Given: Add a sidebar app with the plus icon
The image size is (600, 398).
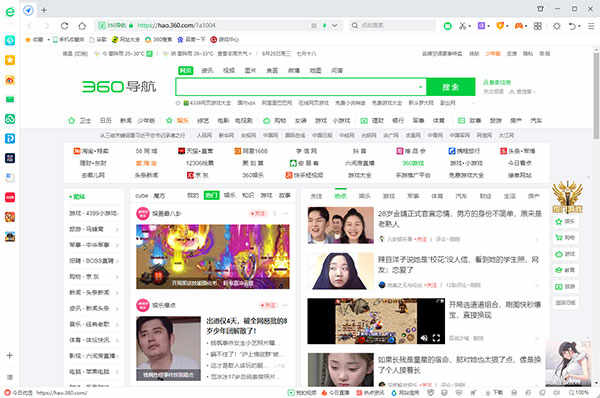Looking at the screenshot, I should (x=10, y=355).
